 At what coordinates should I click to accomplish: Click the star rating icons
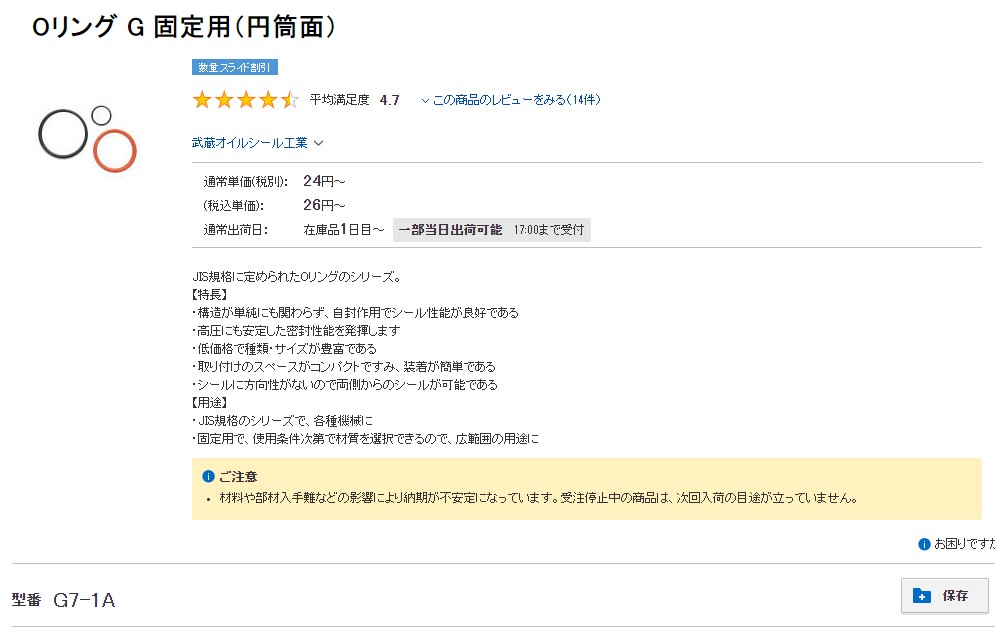pos(245,100)
